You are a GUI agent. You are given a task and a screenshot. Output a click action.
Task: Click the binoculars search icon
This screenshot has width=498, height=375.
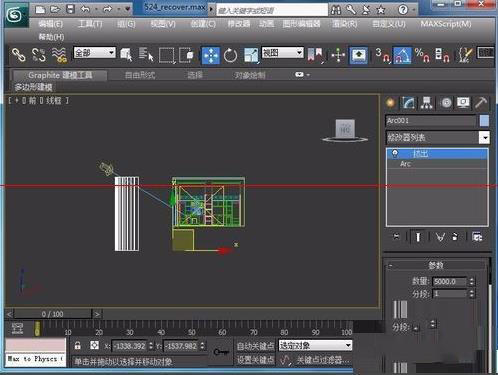(336, 10)
